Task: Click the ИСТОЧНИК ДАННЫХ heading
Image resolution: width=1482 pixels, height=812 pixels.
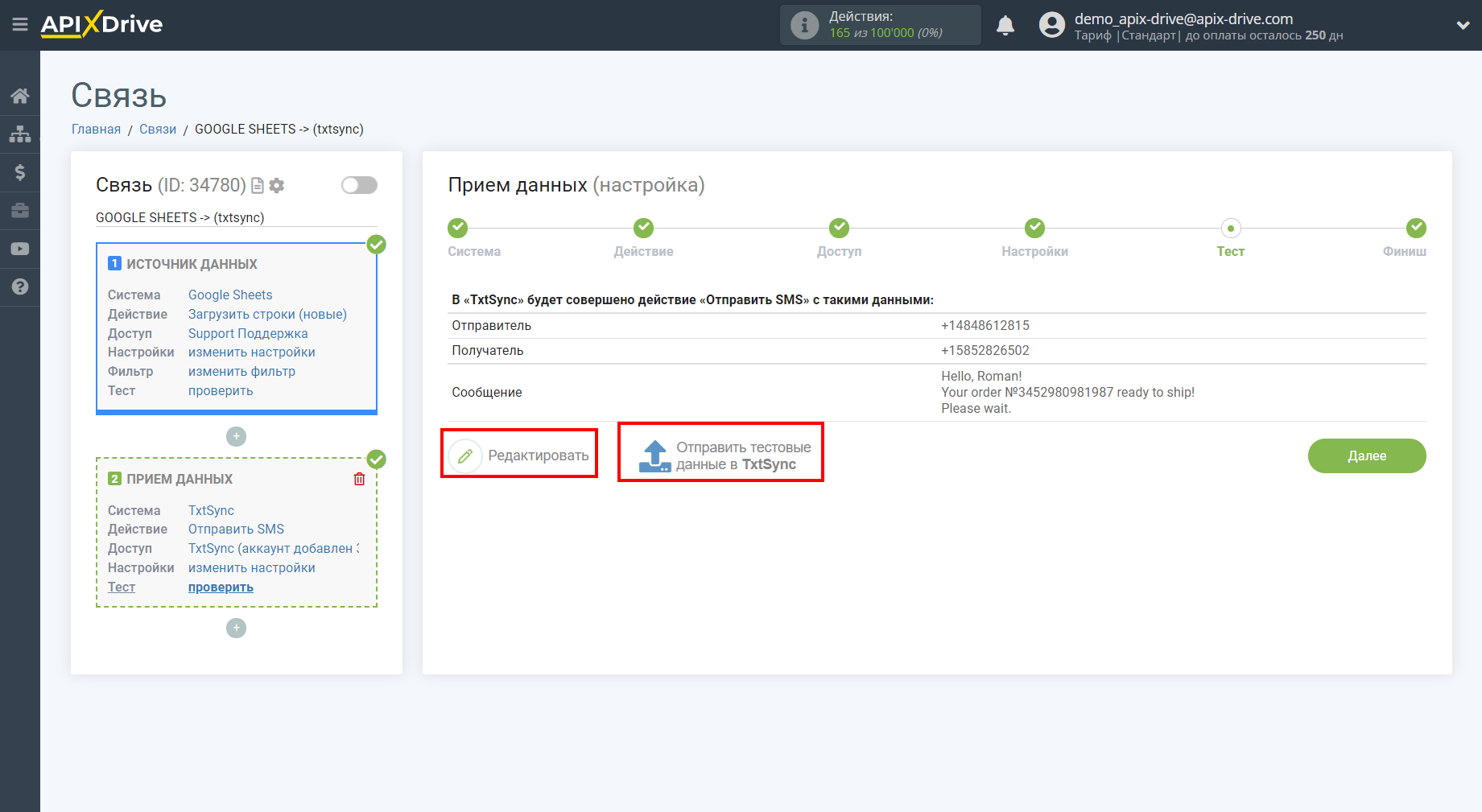Action: [x=192, y=264]
